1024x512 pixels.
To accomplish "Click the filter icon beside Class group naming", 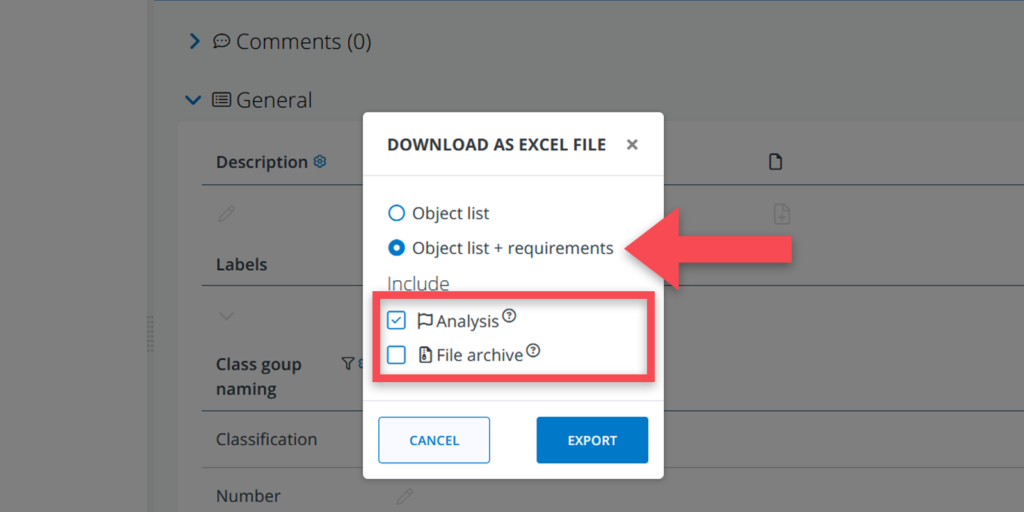I will (x=347, y=365).
